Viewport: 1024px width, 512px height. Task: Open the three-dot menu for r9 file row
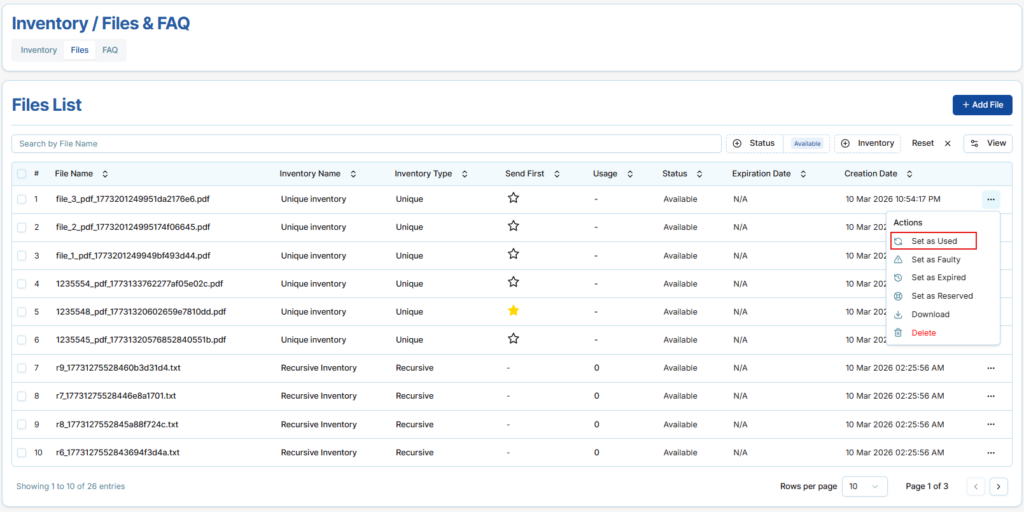pos(990,368)
